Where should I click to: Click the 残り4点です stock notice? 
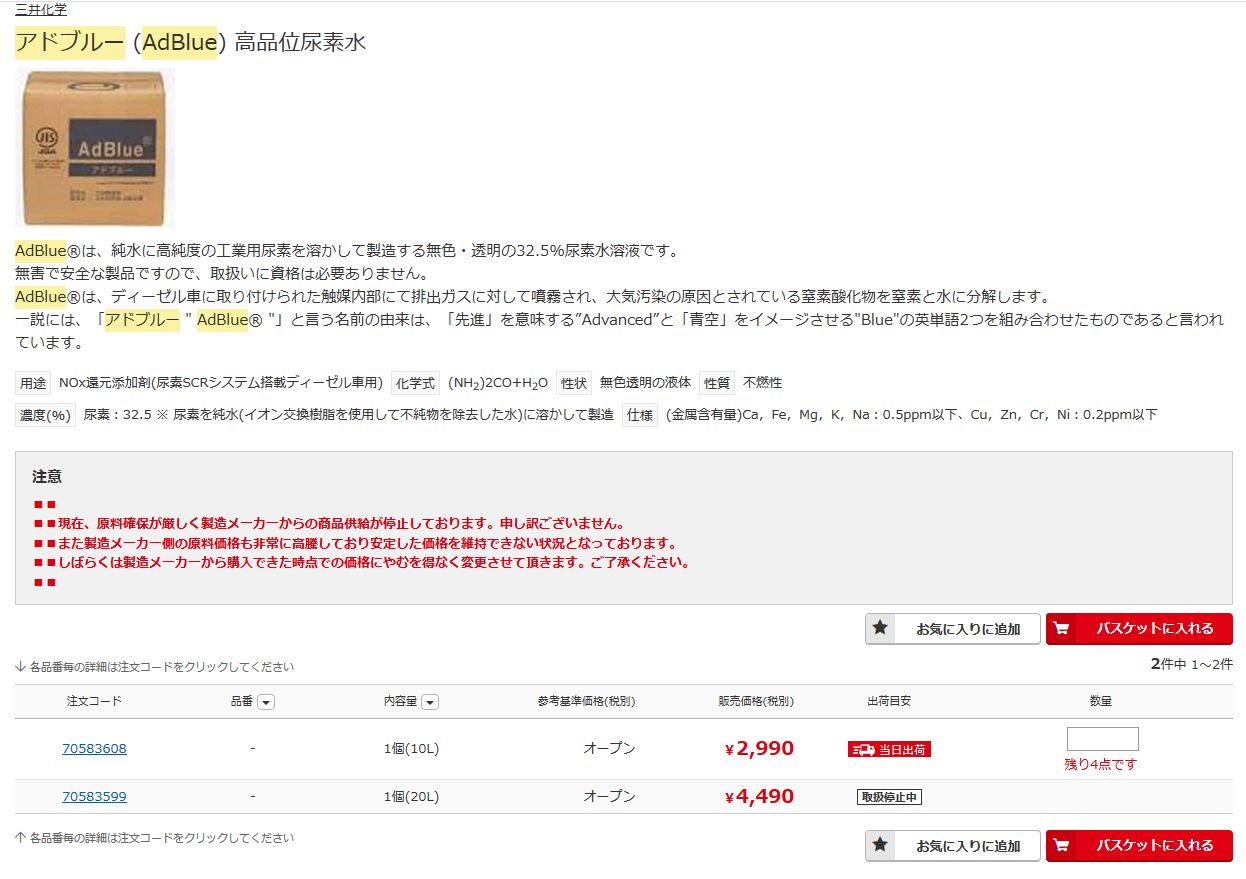1101,764
